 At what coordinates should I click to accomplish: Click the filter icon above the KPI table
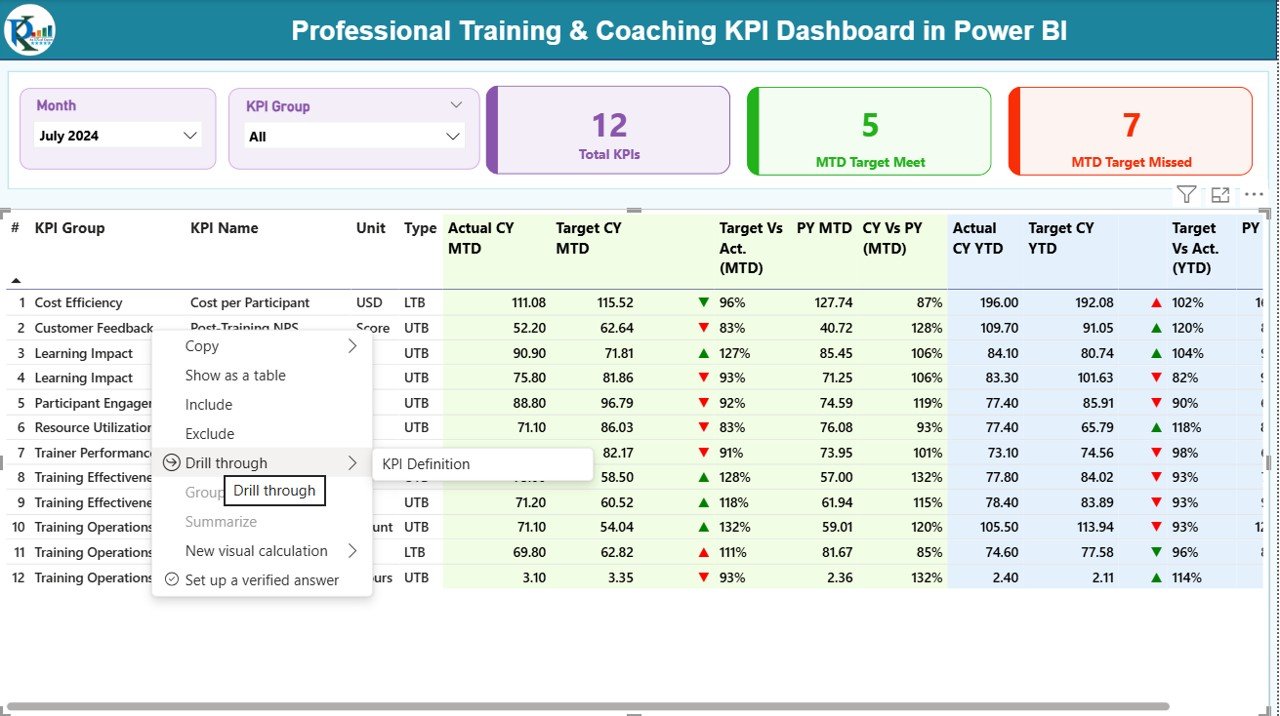click(x=1186, y=194)
